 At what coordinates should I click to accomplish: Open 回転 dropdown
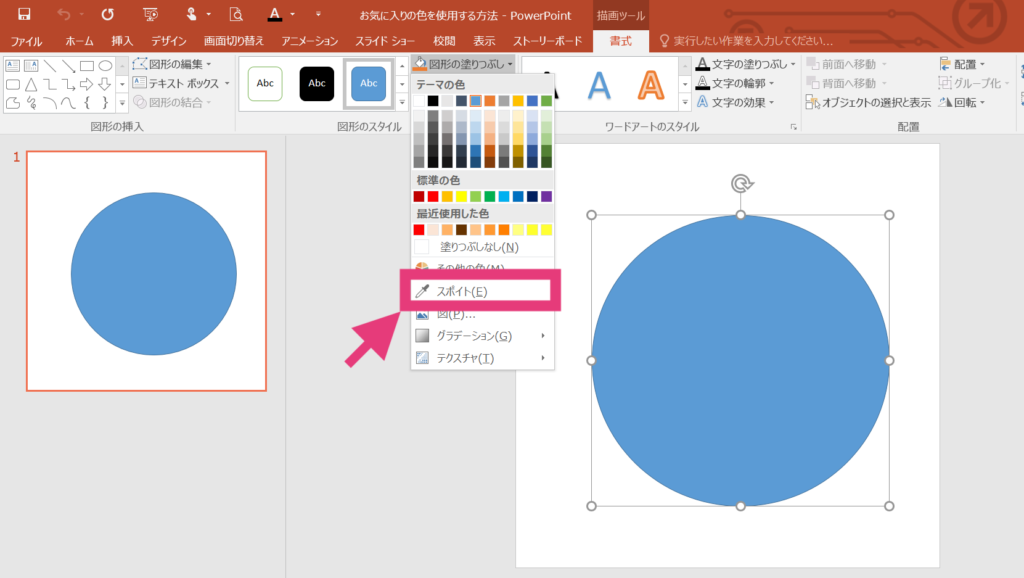coord(962,103)
